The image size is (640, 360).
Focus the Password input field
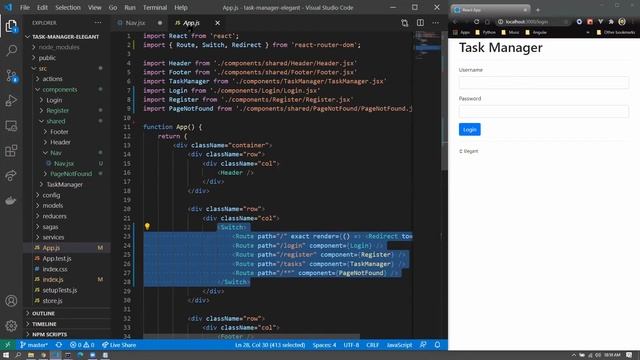pos(544,111)
